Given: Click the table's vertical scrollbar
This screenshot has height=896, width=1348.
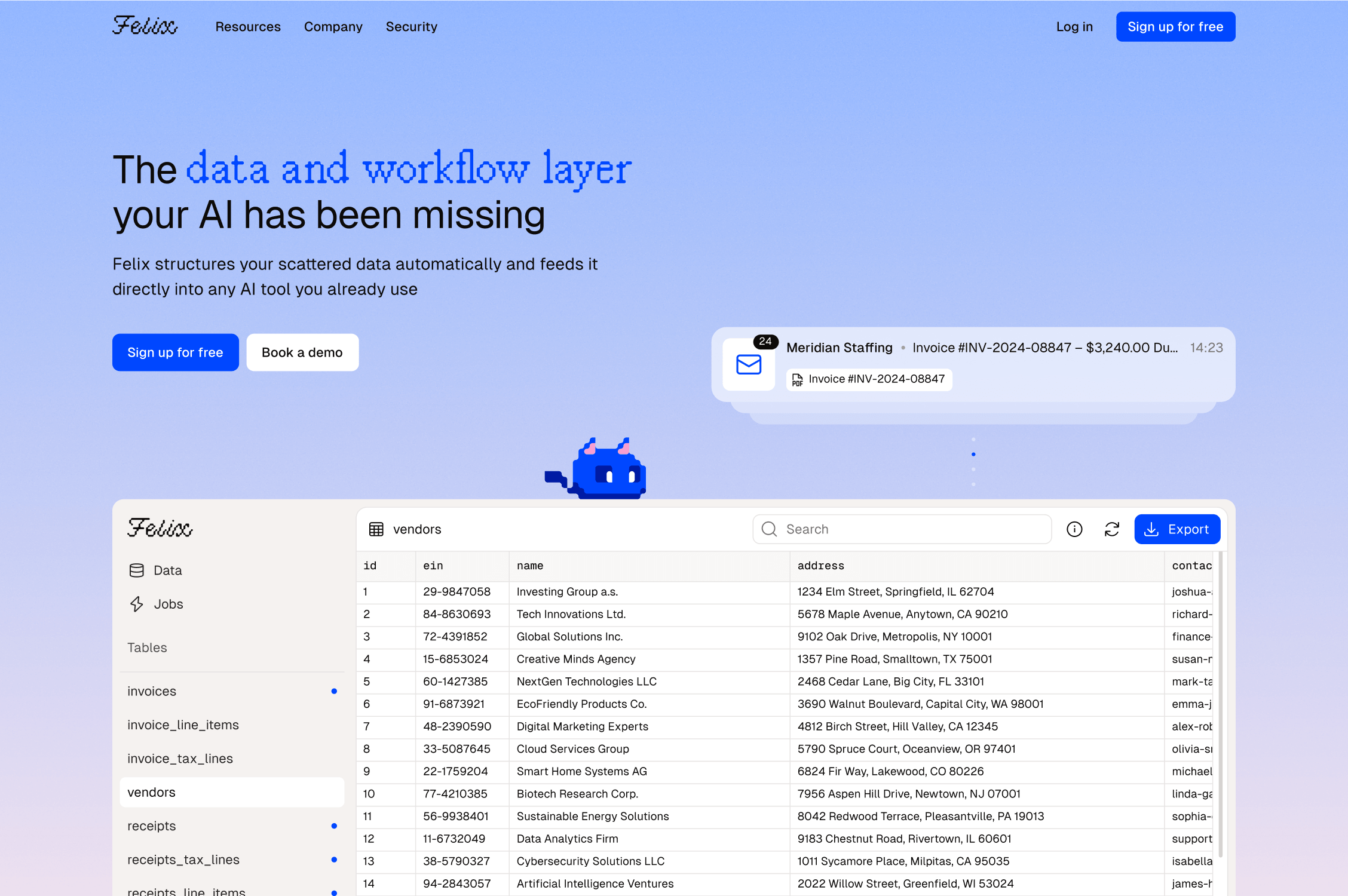Looking at the screenshot, I should coord(1220,705).
